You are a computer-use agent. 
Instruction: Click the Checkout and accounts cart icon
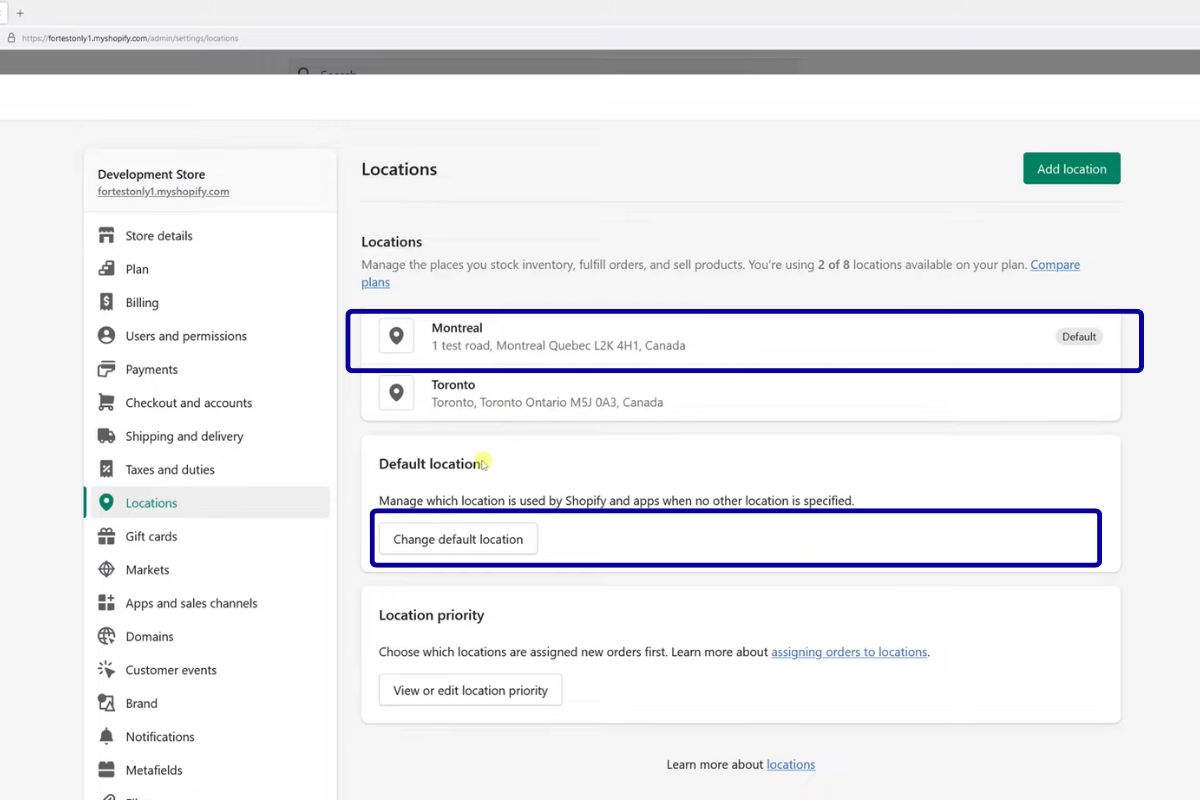tap(106, 403)
